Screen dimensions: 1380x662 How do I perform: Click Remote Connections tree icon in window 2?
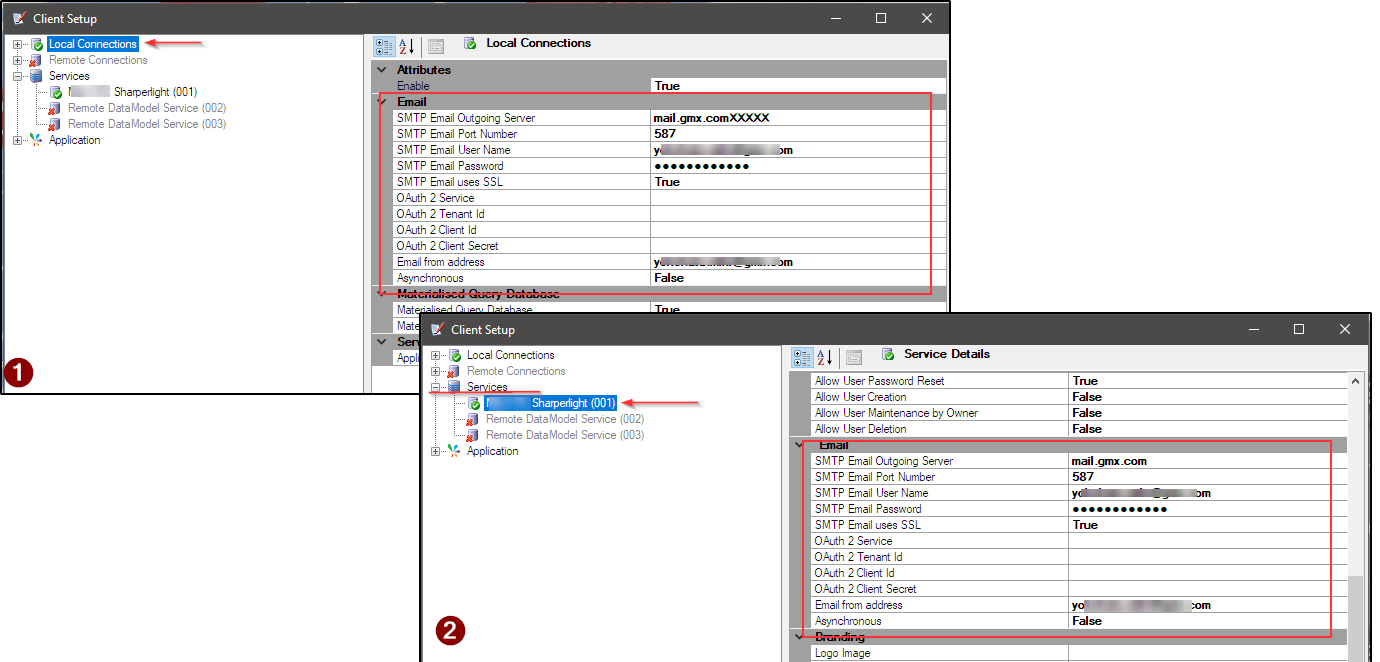click(x=455, y=371)
